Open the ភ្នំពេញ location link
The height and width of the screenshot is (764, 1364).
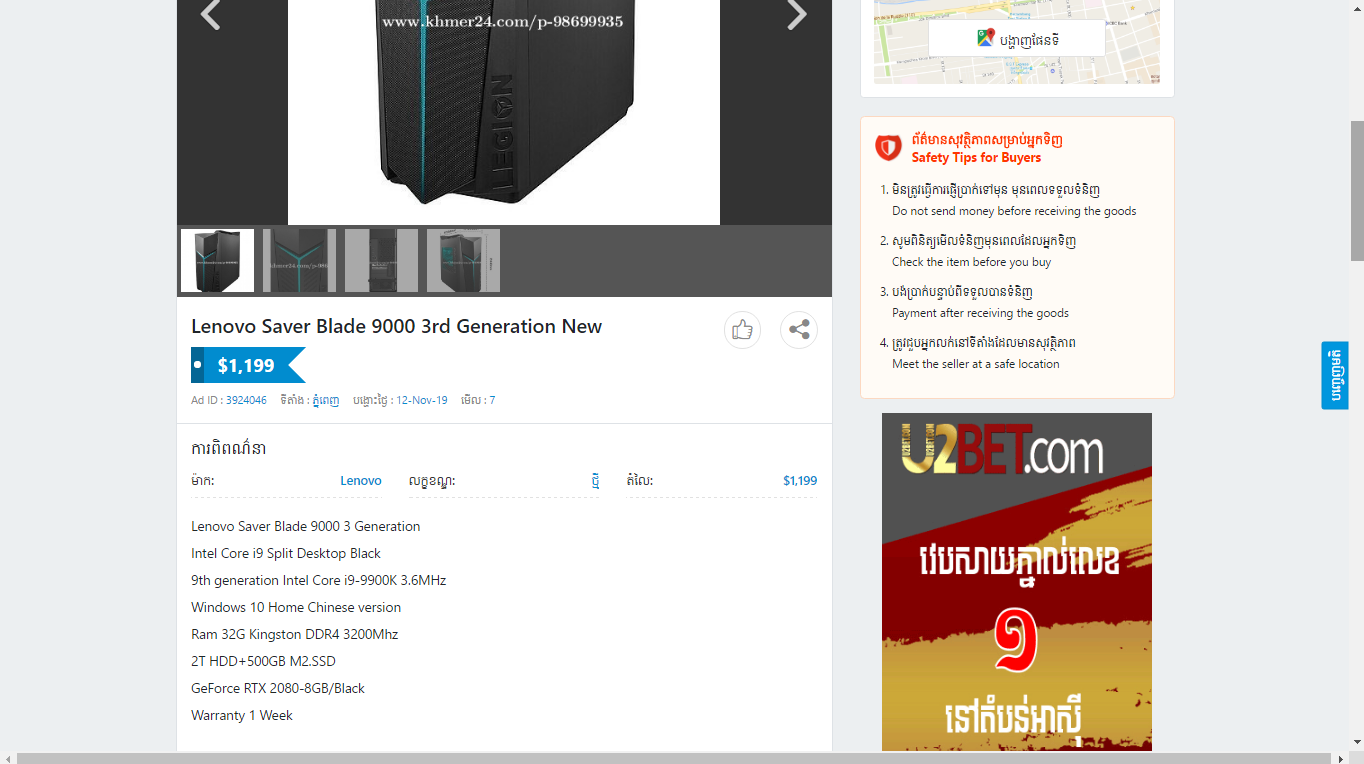tap(325, 400)
